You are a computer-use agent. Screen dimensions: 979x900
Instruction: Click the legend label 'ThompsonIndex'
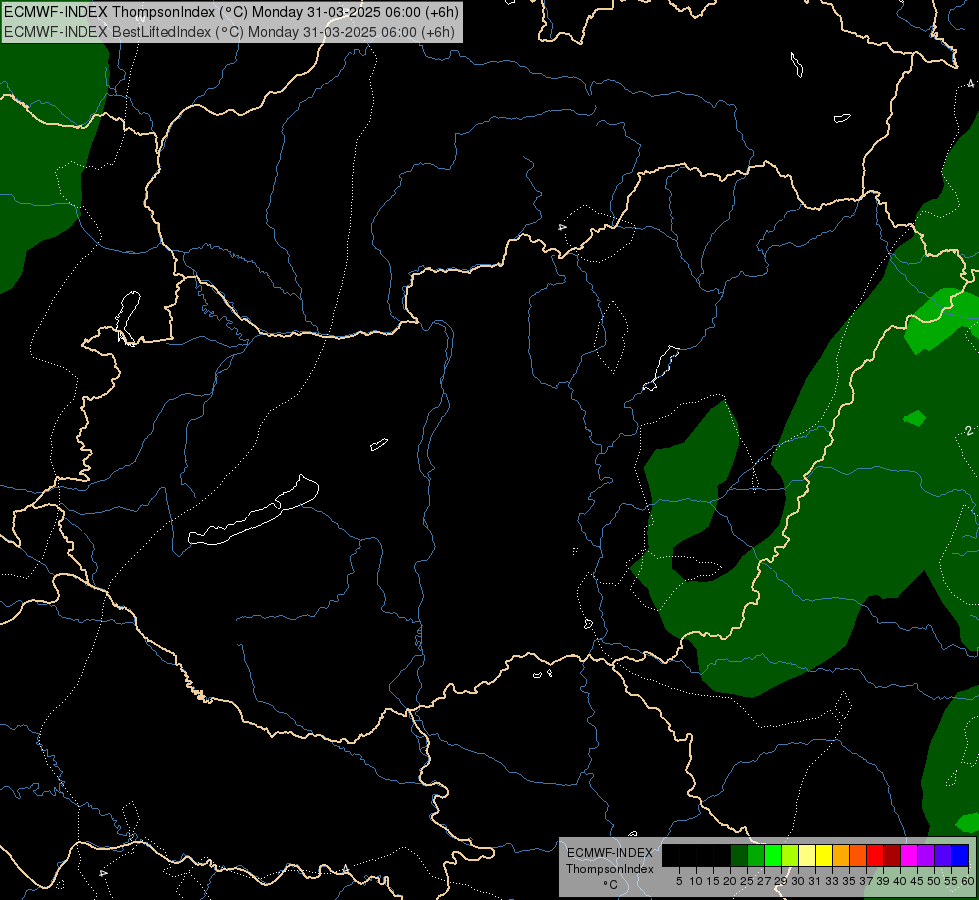609,869
